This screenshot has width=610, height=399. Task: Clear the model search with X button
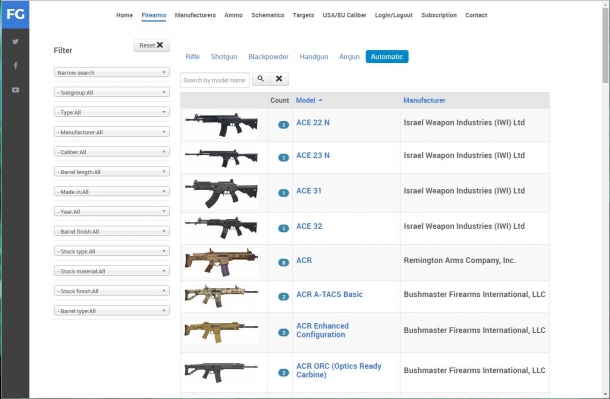coord(279,79)
